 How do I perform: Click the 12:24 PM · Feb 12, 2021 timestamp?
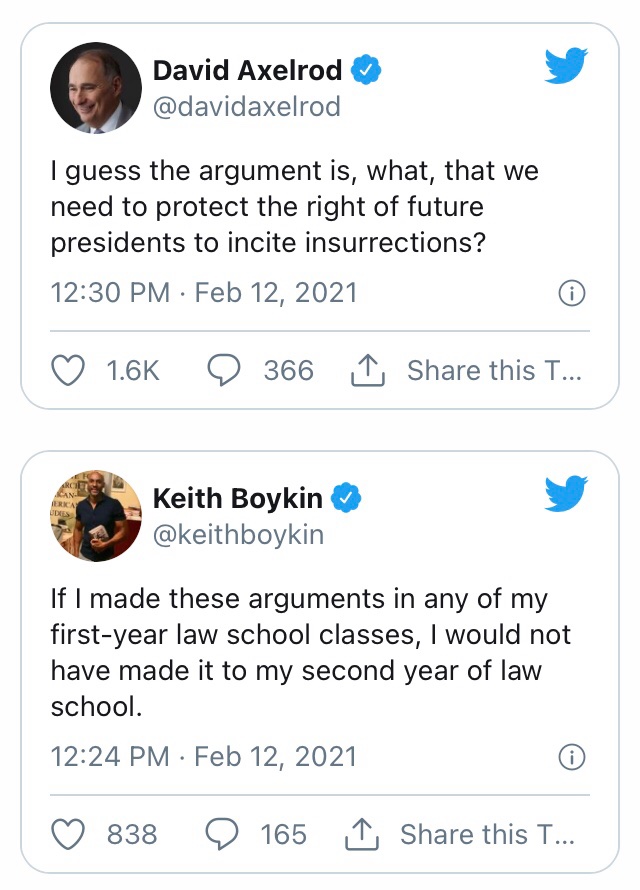tap(203, 756)
